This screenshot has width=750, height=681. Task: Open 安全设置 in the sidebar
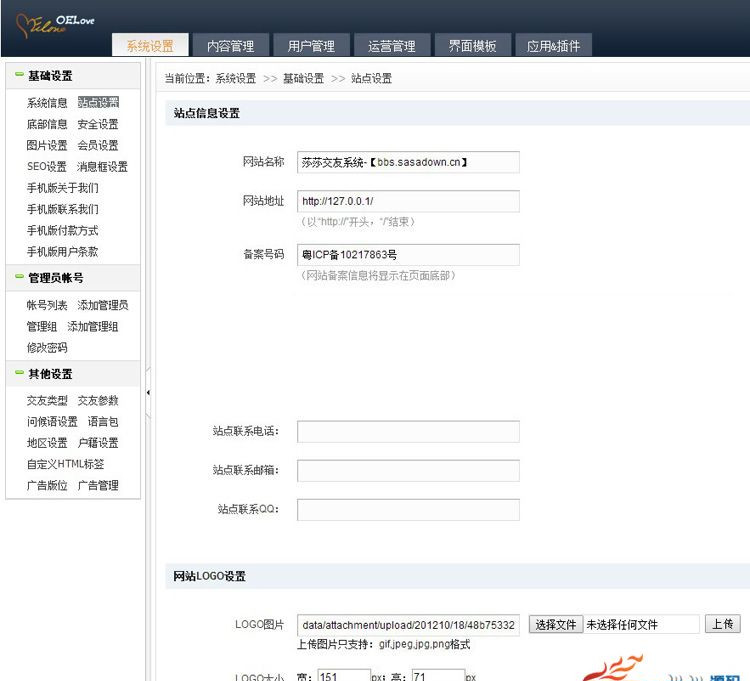98,124
